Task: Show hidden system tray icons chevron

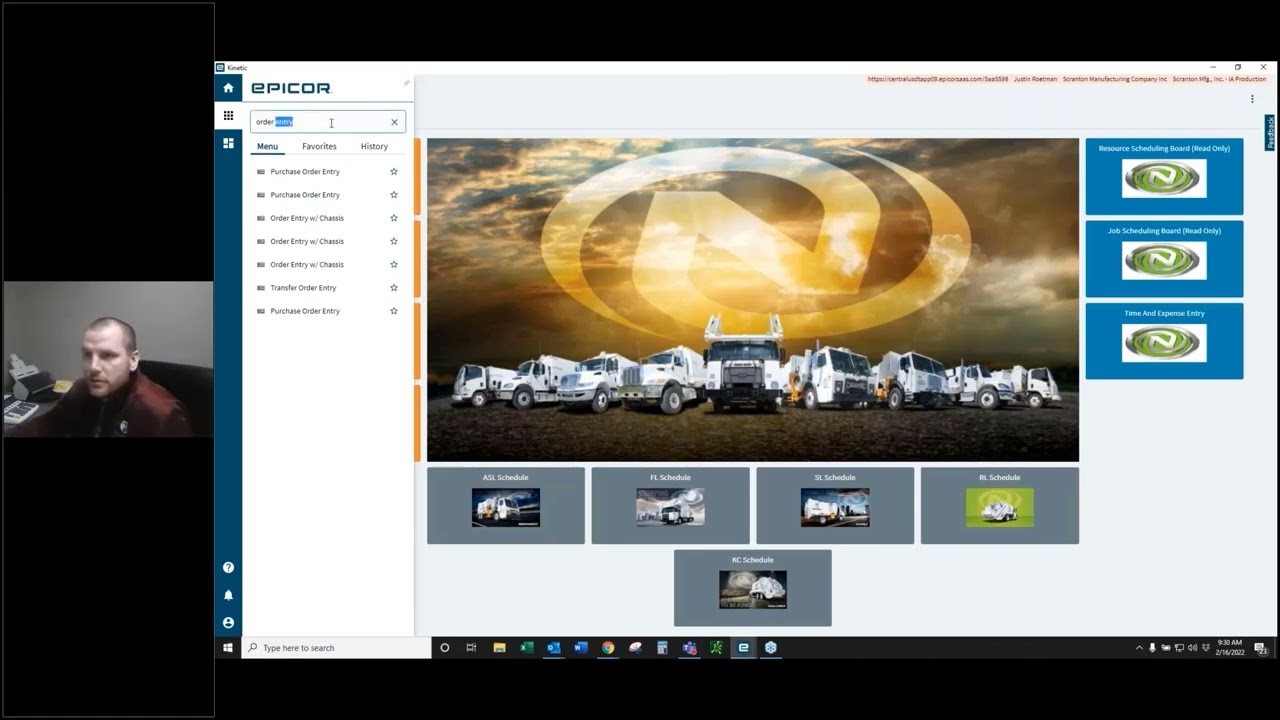Action: tap(1139, 648)
